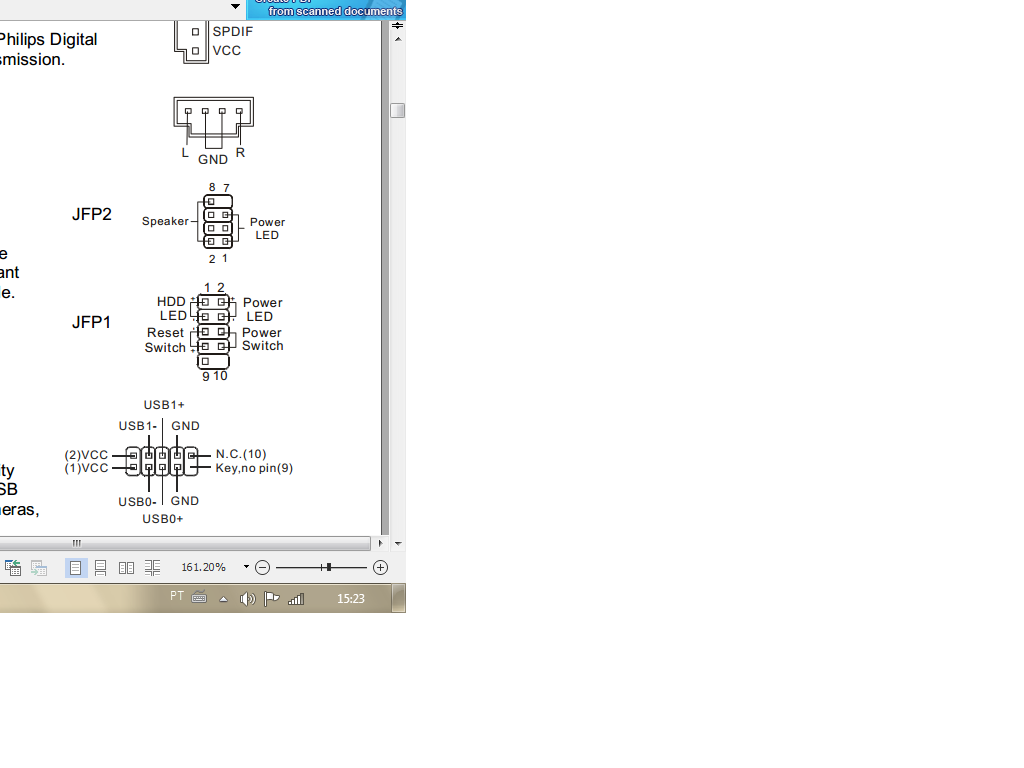This screenshot has width=1024, height=768.
Task: Click the N.C.(10) label
Action: [241, 454]
